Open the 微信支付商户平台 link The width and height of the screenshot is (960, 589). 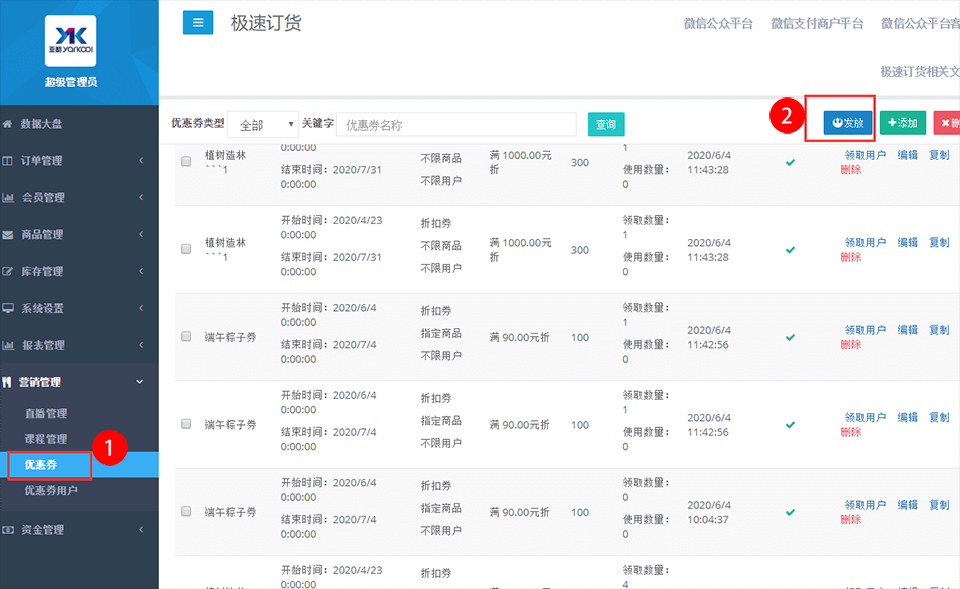(x=817, y=23)
